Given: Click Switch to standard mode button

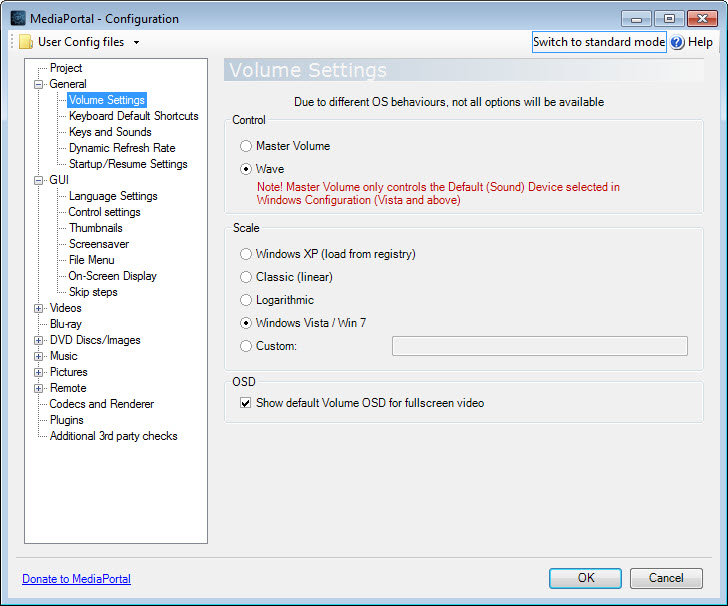Looking at the screenshot, I should point(599,42).
